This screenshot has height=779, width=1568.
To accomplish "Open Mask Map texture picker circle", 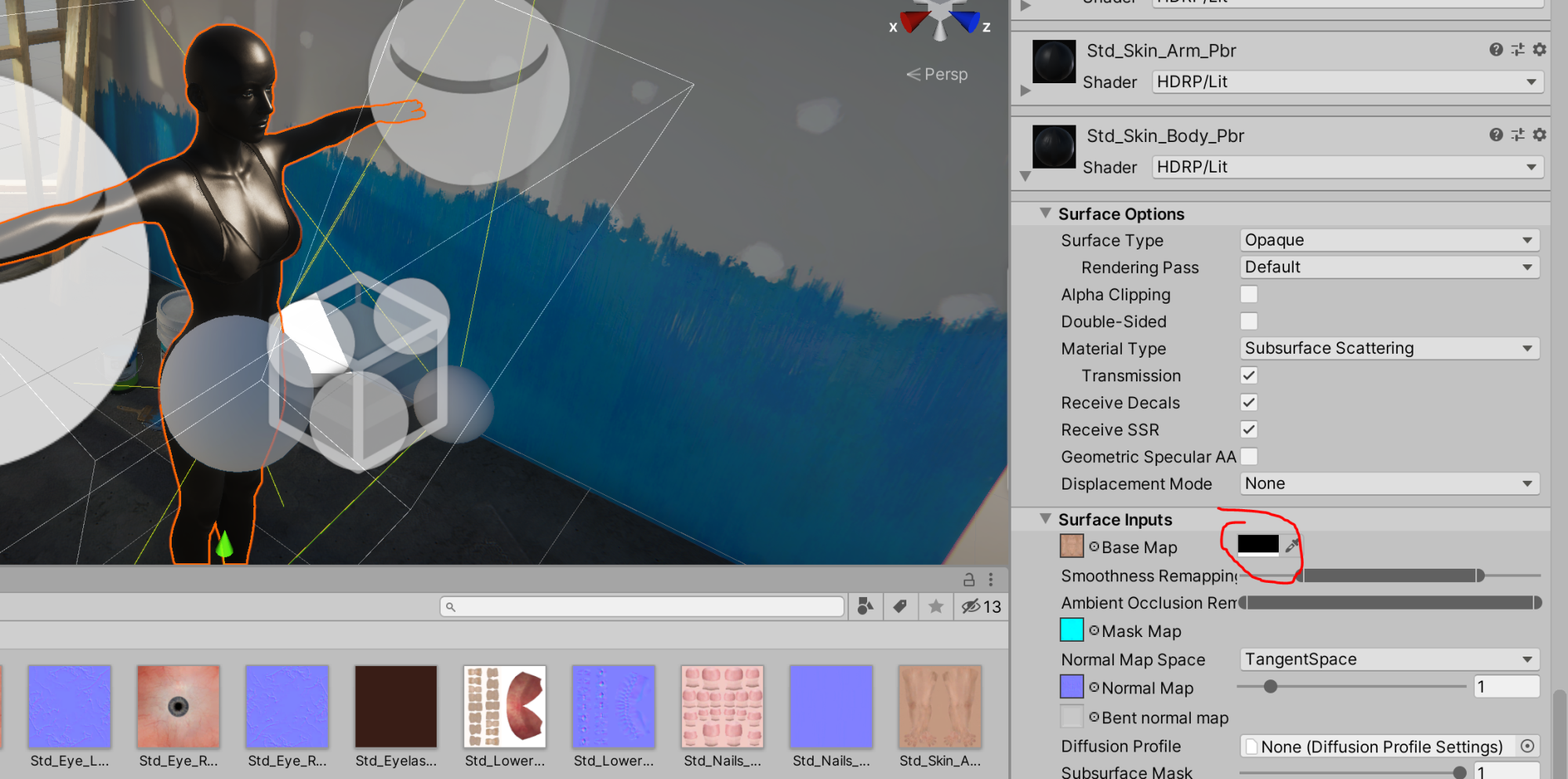I will (x=1094, y=631).
